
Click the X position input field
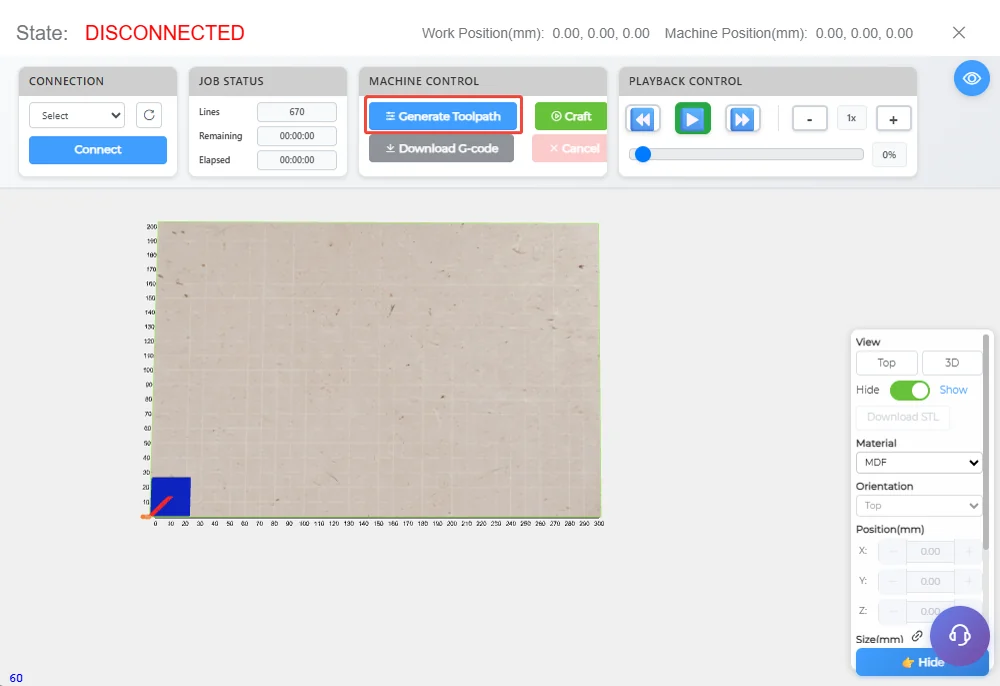point(930,551)
